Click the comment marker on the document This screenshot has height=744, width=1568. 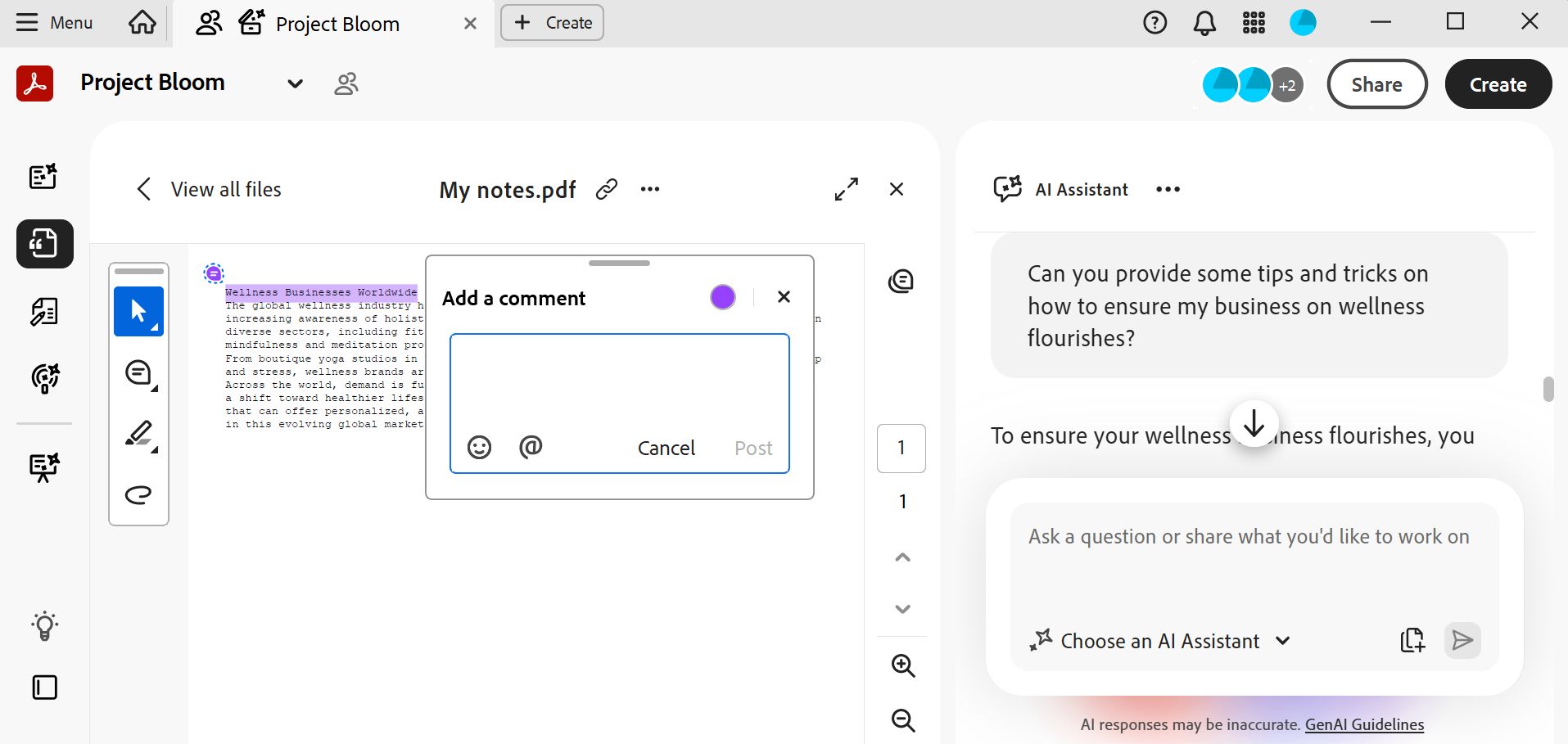[214, 273]
